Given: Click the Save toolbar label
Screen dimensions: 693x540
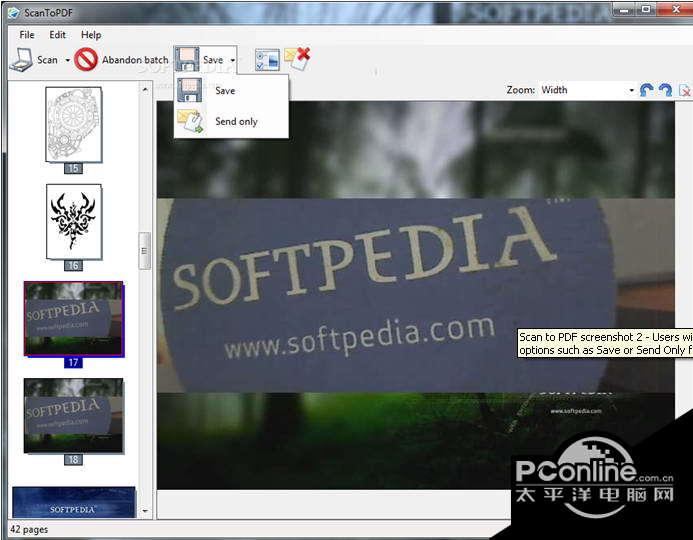Looking at the screenshot, I should (213, 60).
